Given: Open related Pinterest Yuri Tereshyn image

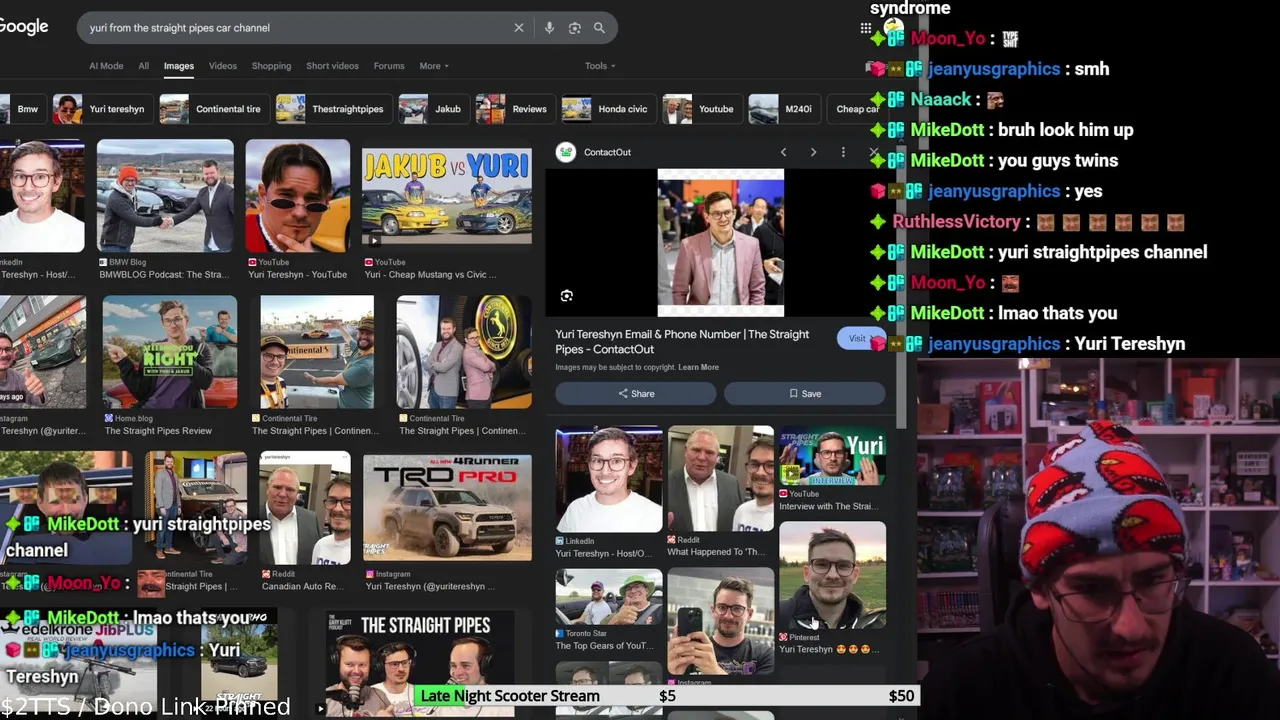Looking at the screenshot, I should click(x=832, y=575).
